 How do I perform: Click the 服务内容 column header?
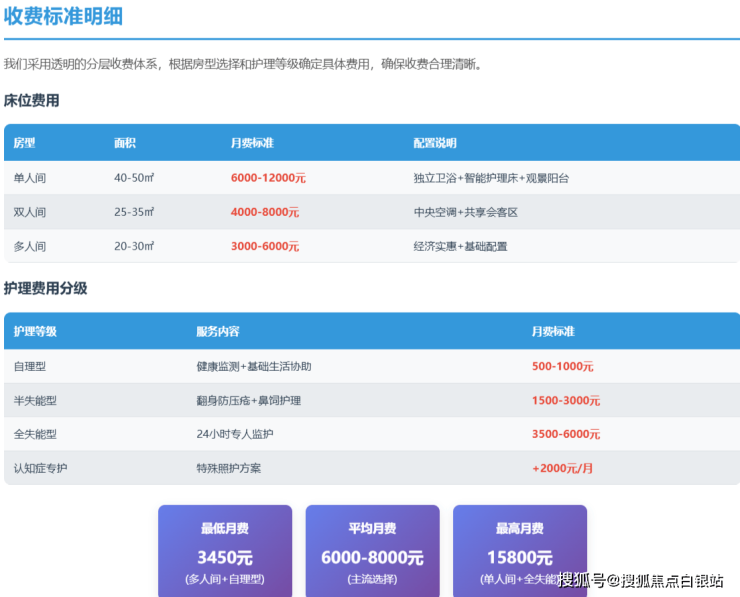tap(217, 331)
